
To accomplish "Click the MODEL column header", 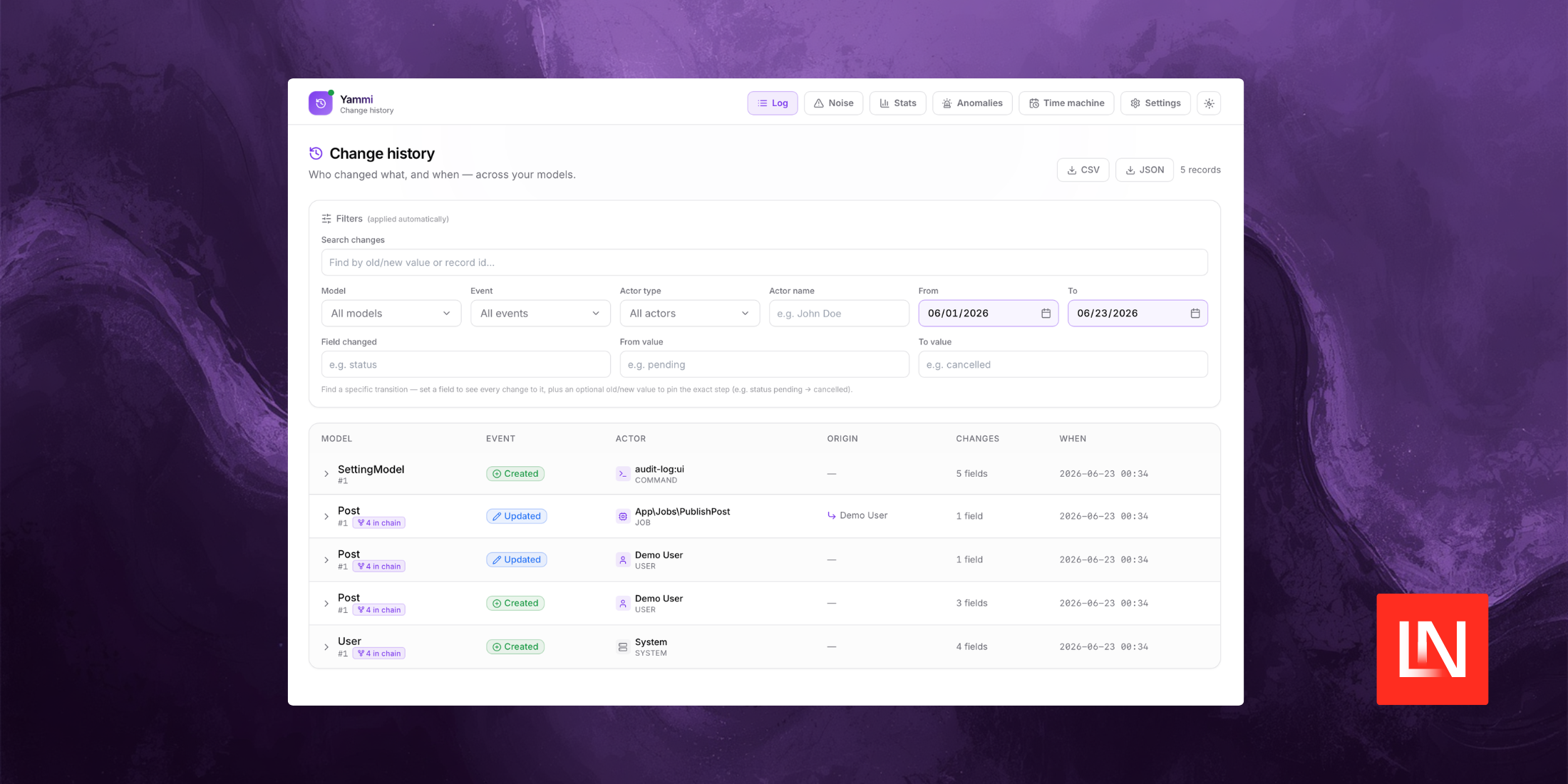I will coord(336,438).
